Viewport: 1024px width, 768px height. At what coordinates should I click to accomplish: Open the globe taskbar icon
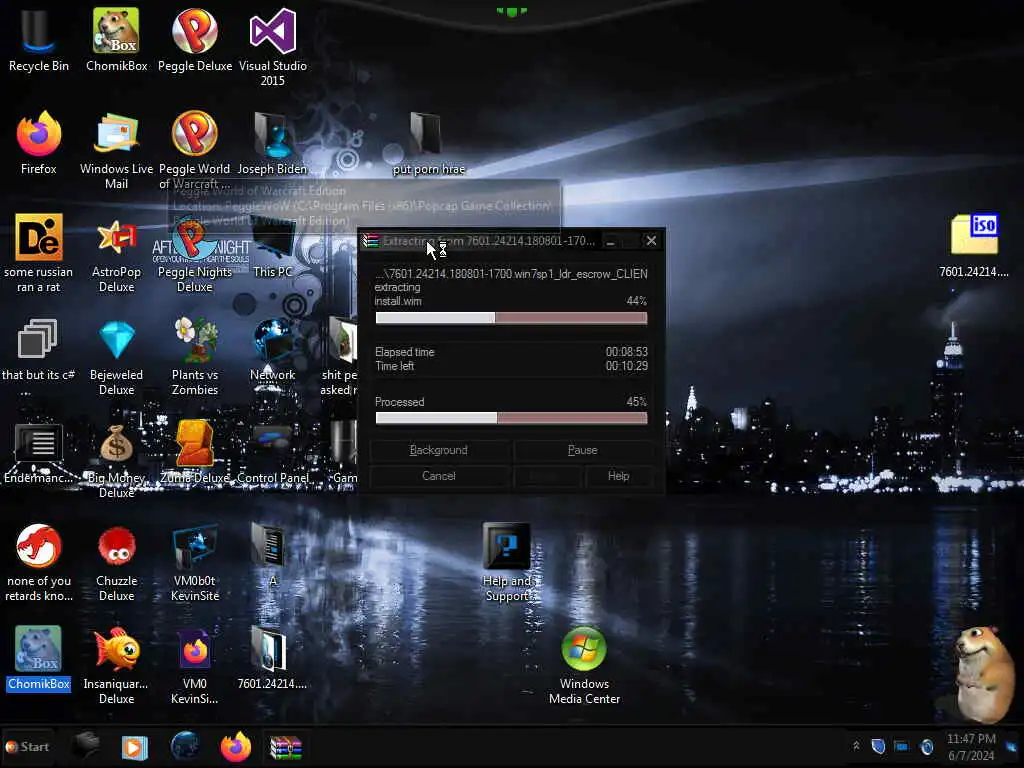coord(185,746)
